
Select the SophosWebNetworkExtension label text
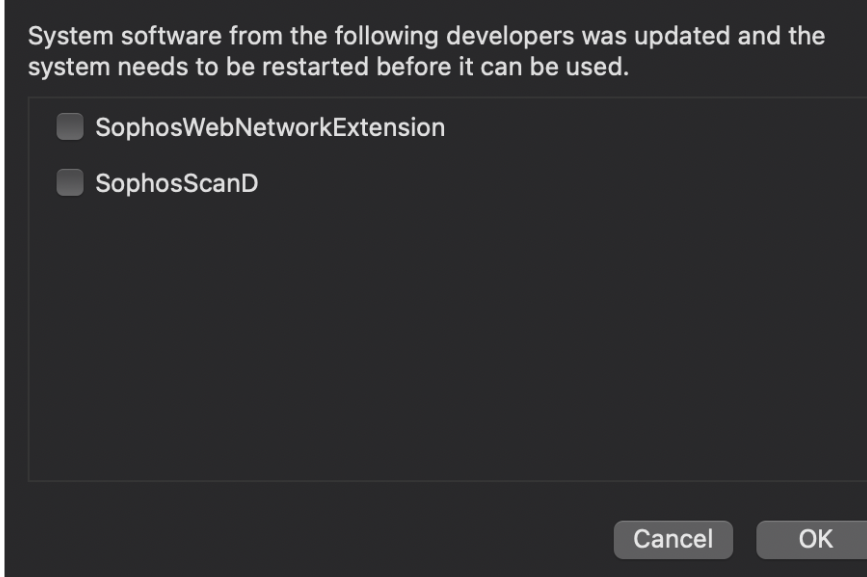269,127
